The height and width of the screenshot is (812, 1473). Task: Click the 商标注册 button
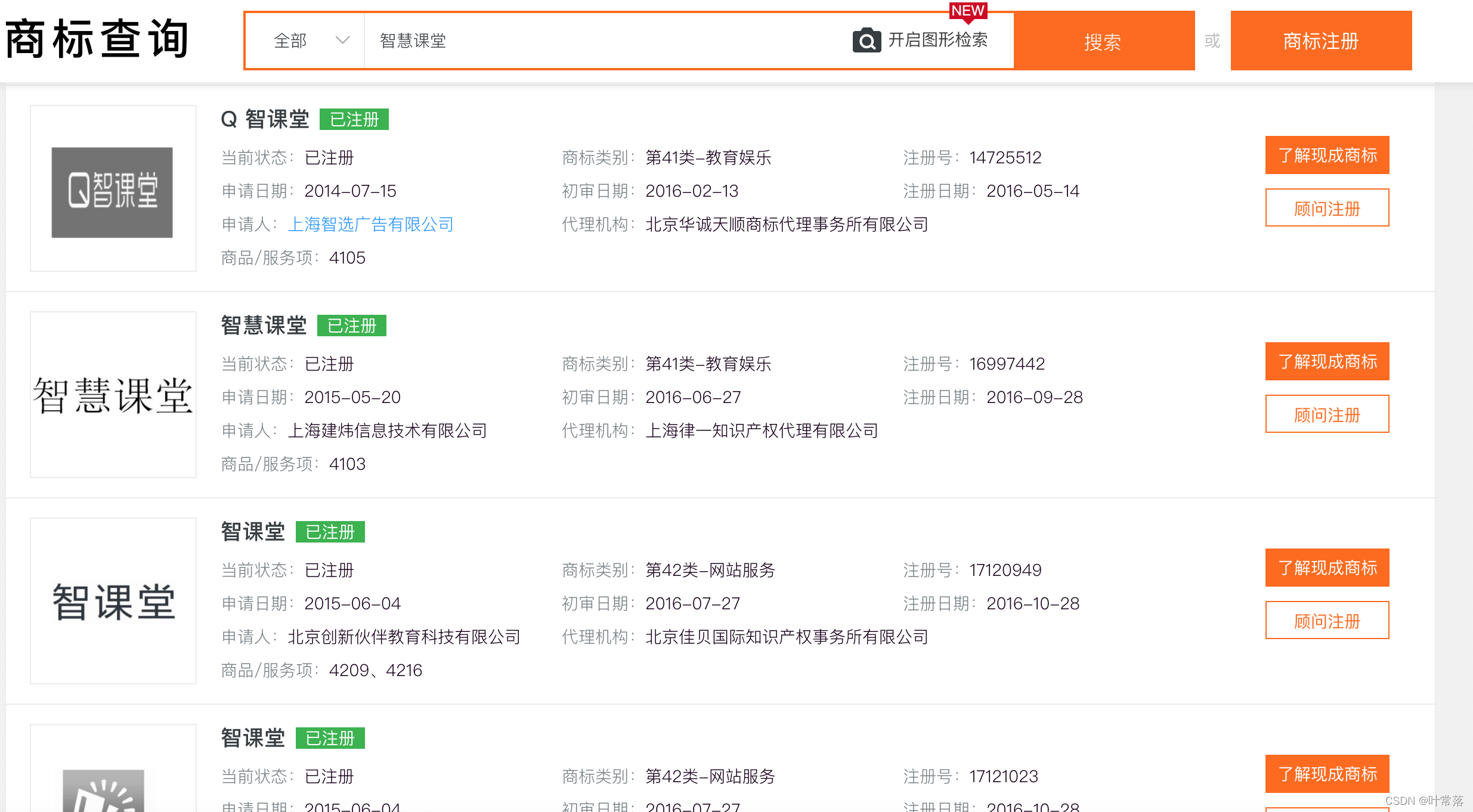click(x=1321, y=41)
